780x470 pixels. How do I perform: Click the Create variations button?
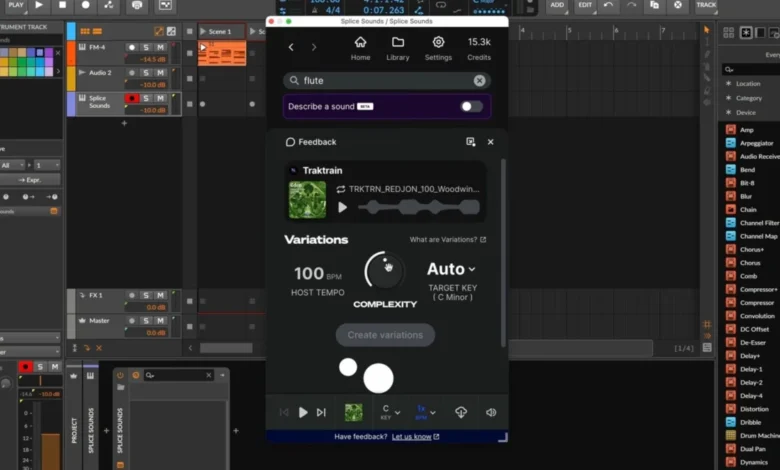385,335
